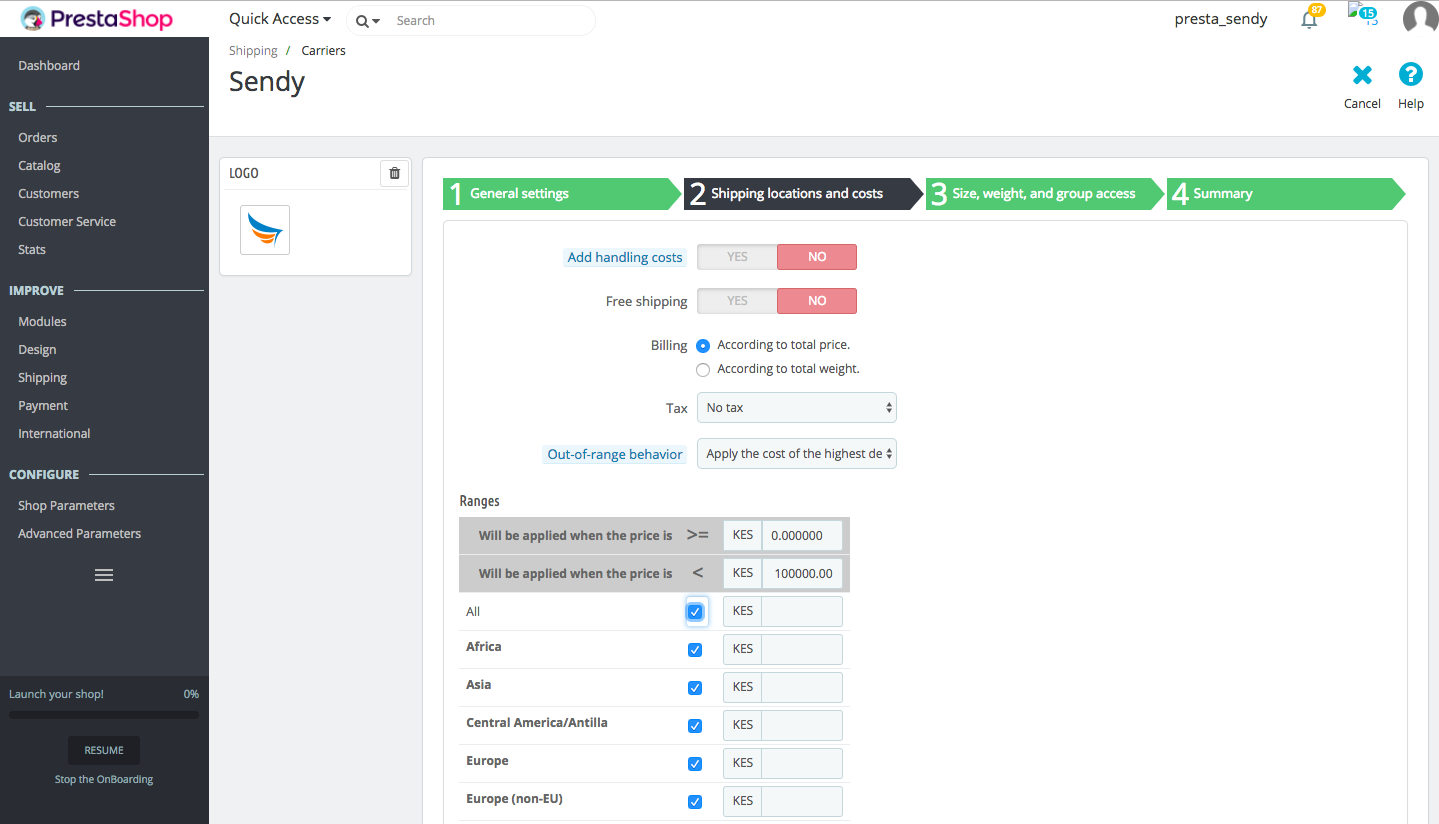Go to step 3 Size, weight, group access

pos(1044,194)
